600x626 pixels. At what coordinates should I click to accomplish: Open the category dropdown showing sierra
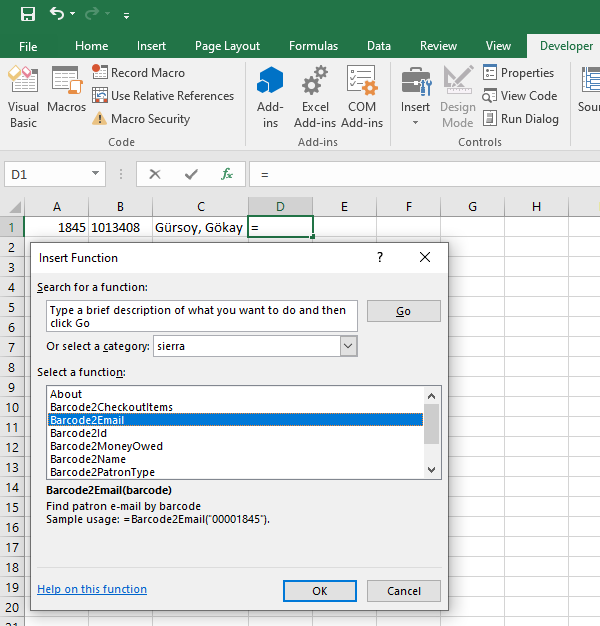[349, 346]
